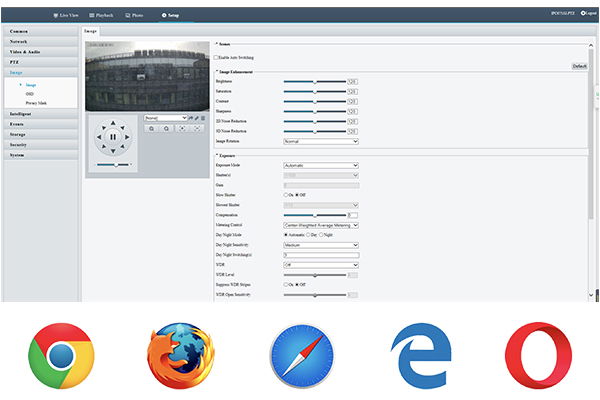Image resolution: width=600 pixels, height=400 pixels.
Task: Open the preset Normal dropdown below video
Action: [166, 118]
